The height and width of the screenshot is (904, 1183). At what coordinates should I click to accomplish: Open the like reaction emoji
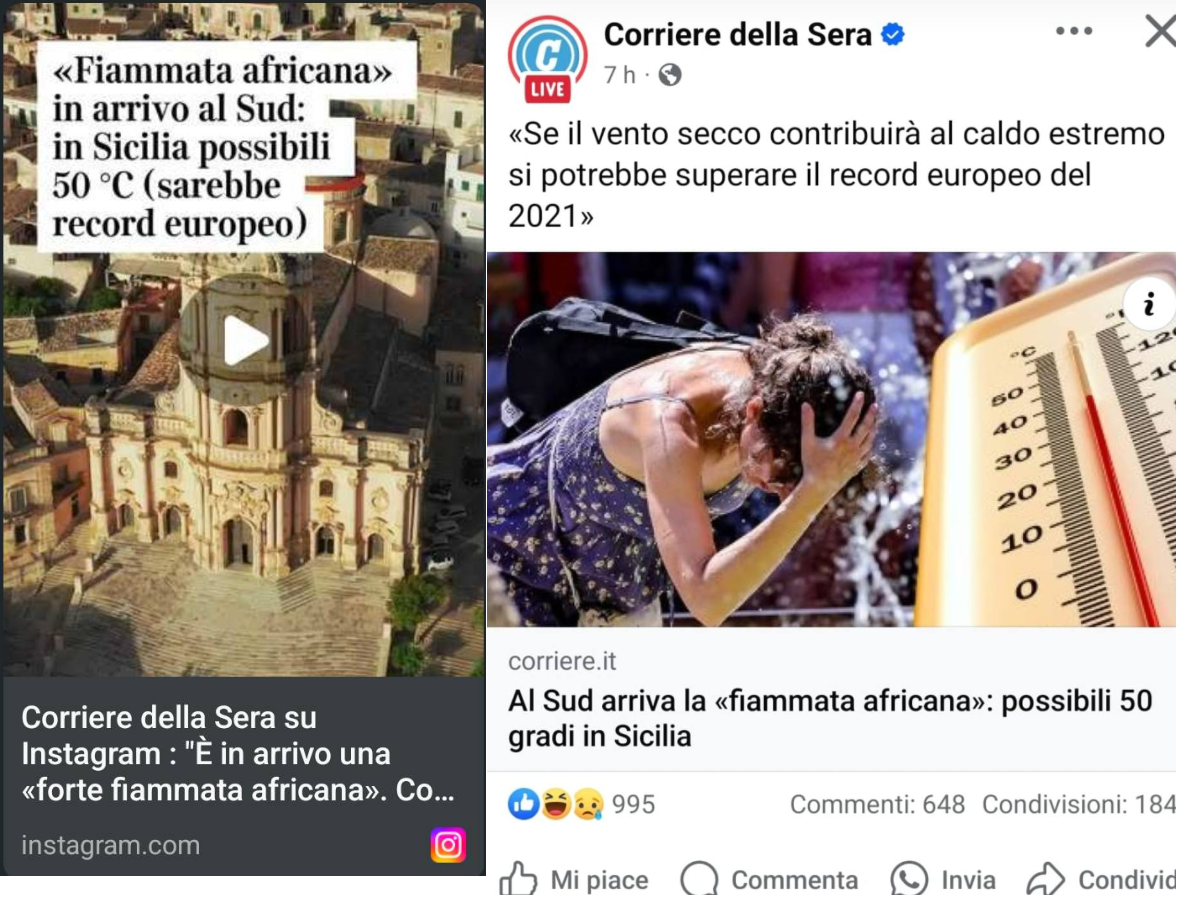pos(524,804)
